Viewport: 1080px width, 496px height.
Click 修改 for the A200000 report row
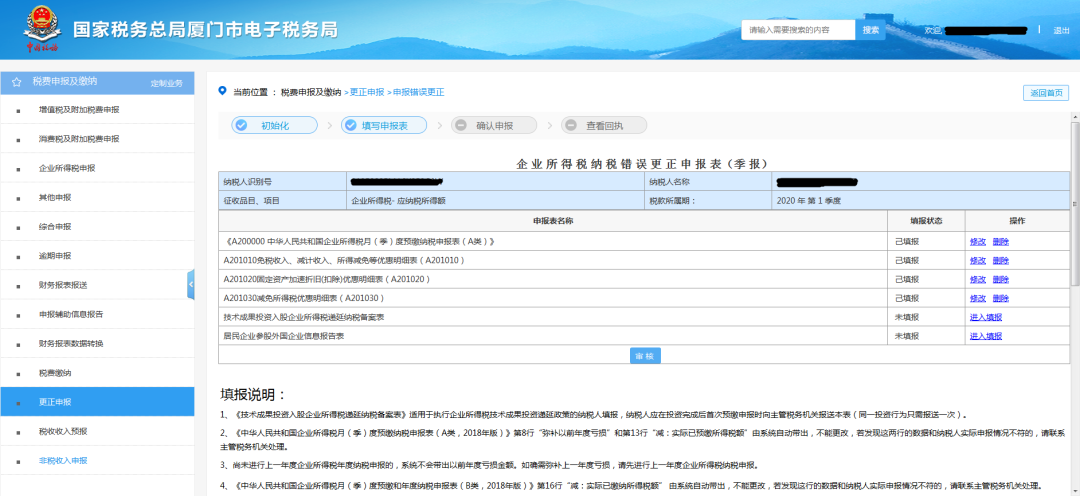click(x=977, y=242)
